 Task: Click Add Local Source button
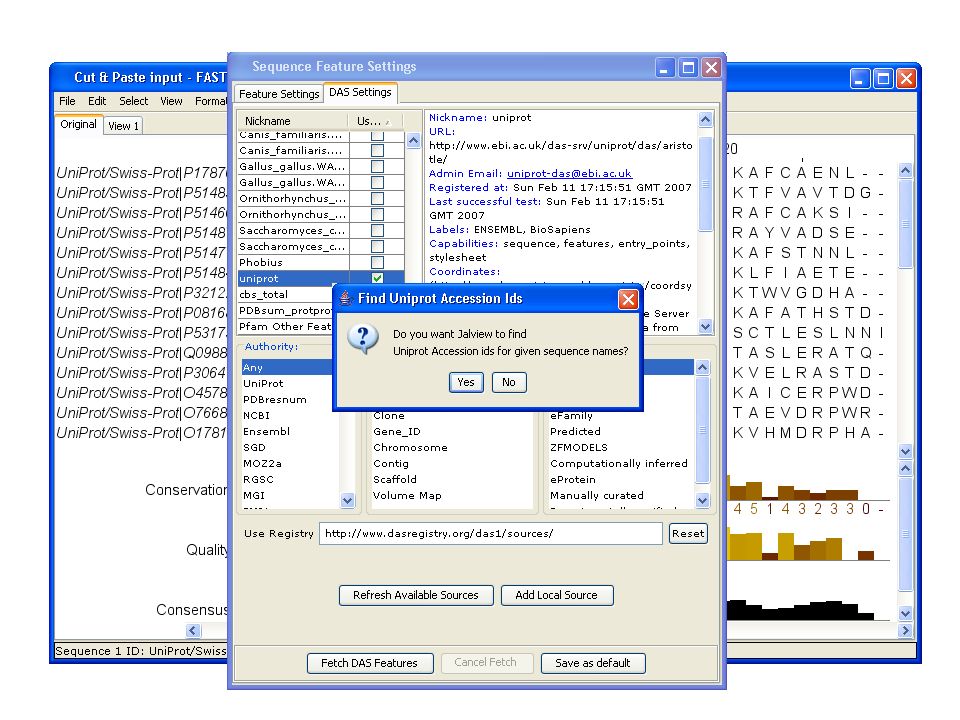coord(557,595)
